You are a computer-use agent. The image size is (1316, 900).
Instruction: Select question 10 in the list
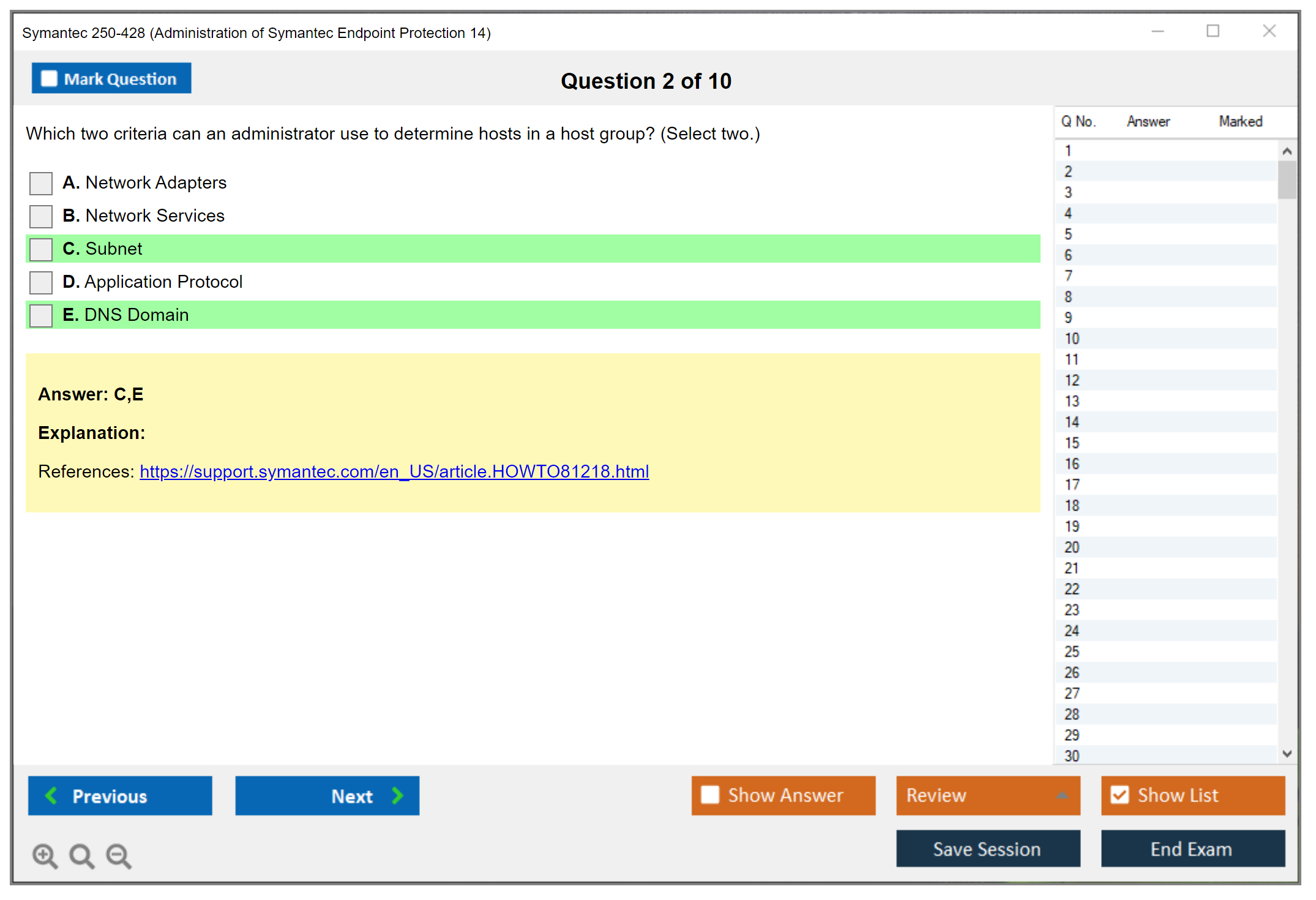pos(1072,339)
